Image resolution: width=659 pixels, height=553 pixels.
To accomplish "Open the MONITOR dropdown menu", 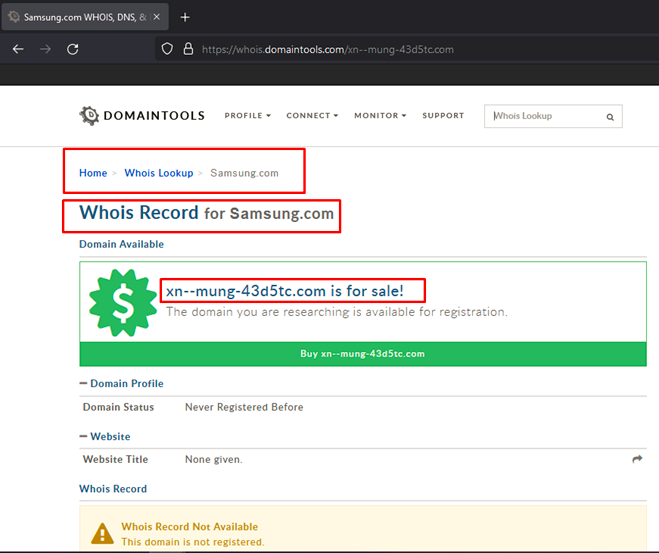I will point(380,116).
